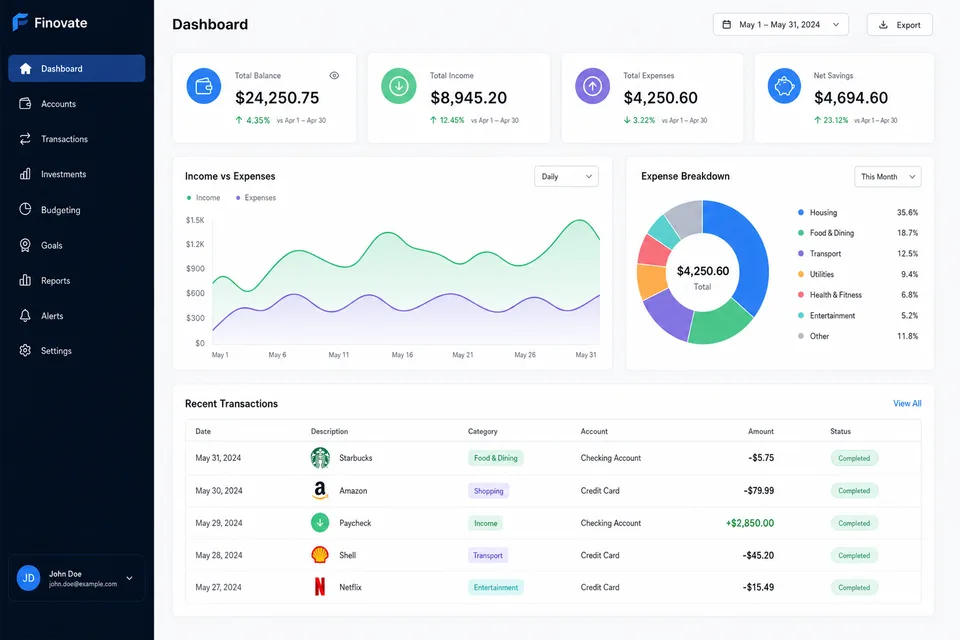Click the Goals target icon
Image resolution: width=960 pixels, height=640 pixels.
tap(25, 245)
